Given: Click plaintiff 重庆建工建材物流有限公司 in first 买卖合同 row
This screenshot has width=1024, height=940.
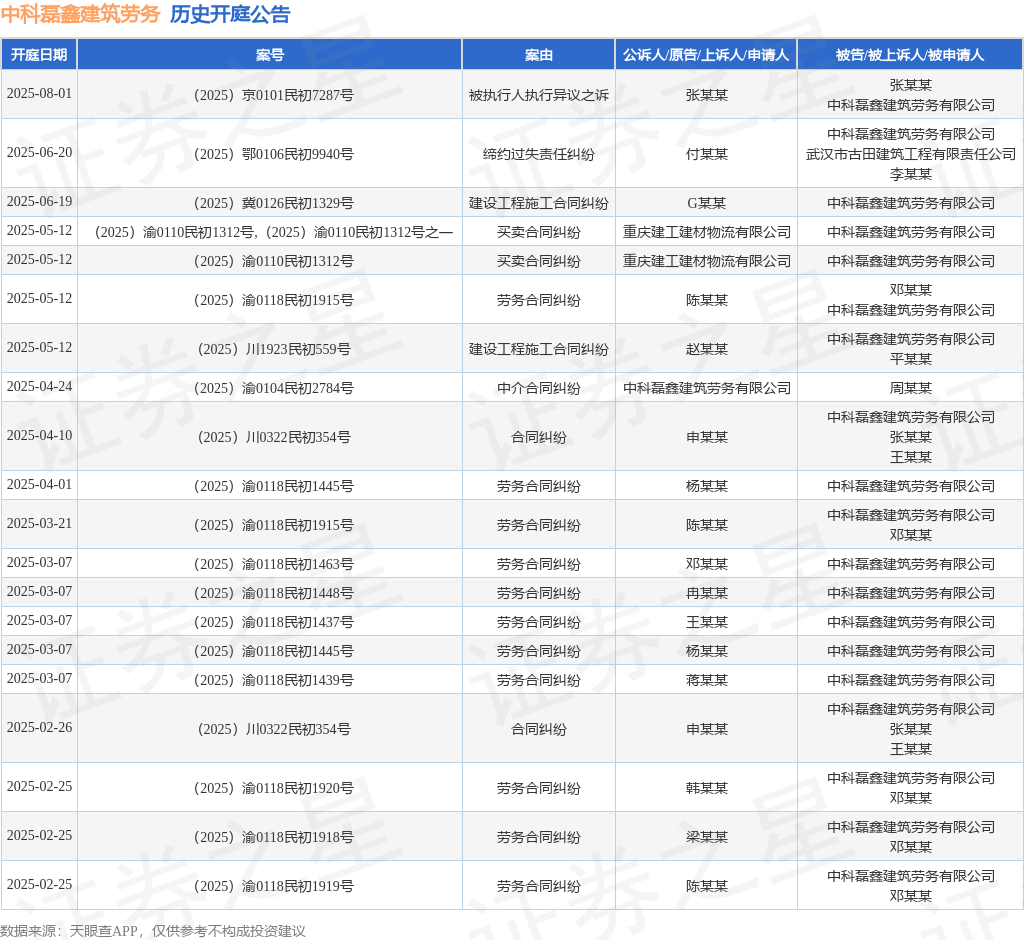Looking at the screenshot, I should [707, 232].
